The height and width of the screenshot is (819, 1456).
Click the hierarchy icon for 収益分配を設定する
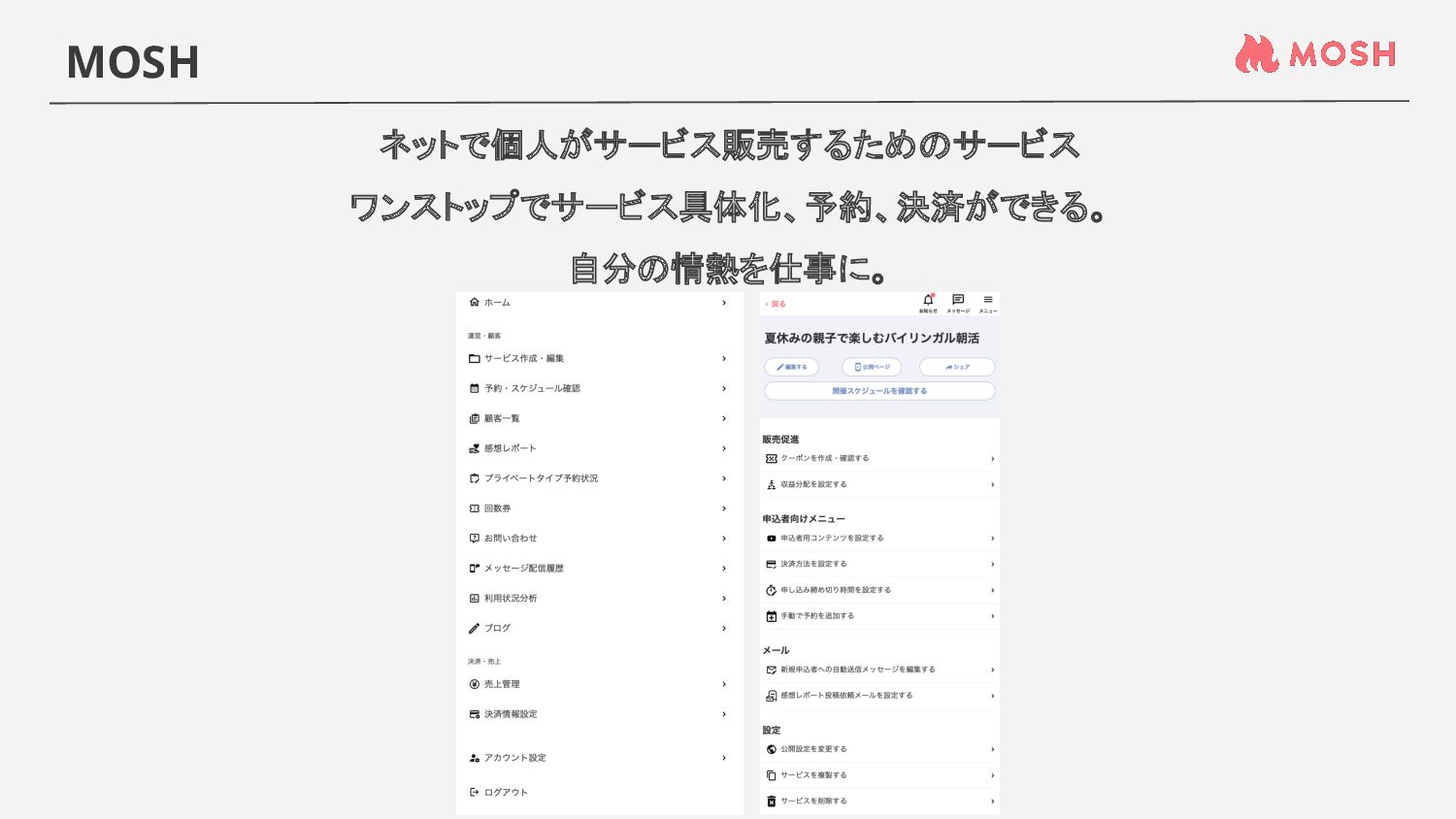coord(772,484)
